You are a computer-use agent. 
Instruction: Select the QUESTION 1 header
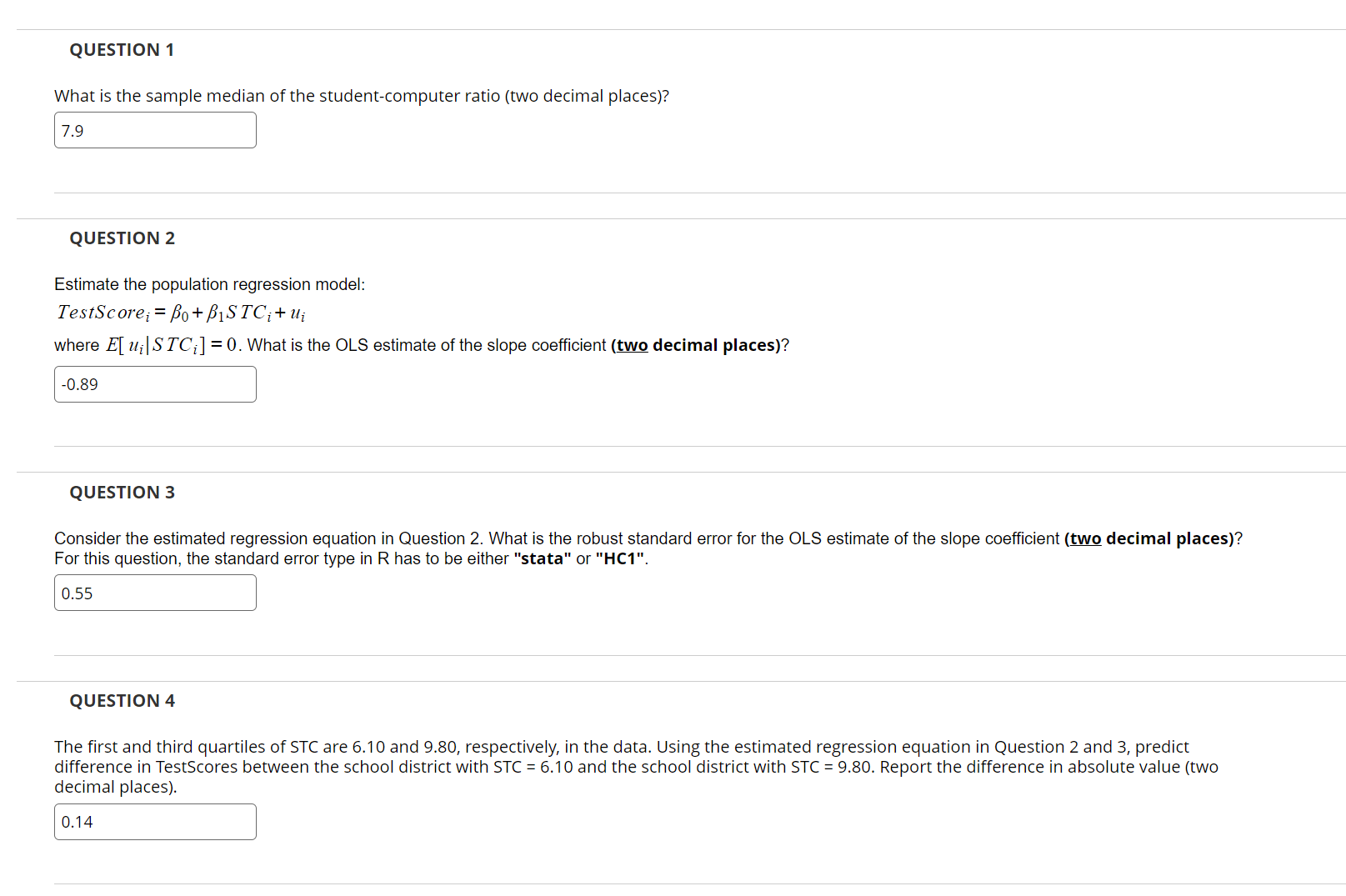(x=122, y=50)
